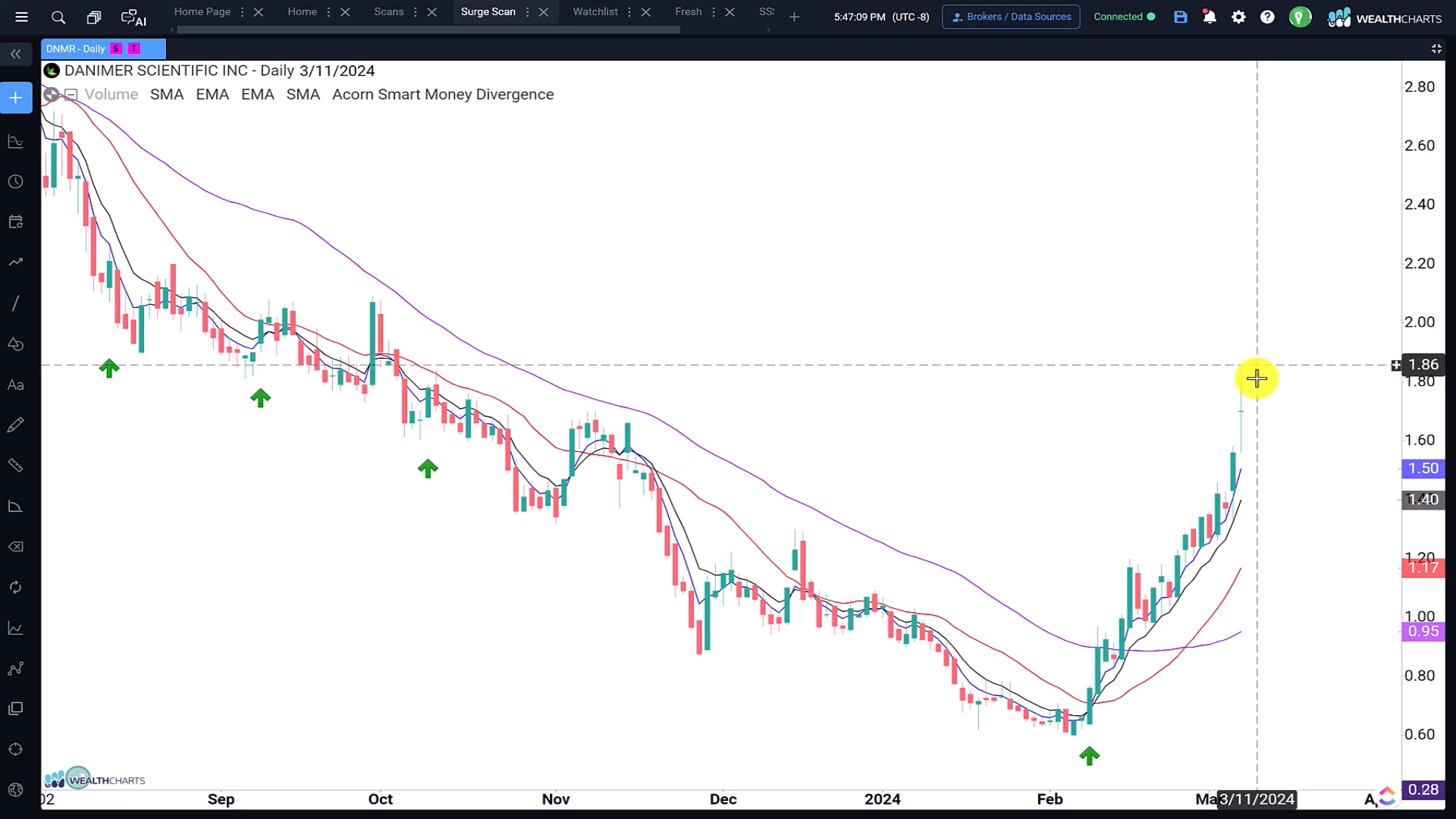The width and height of the screenshot is (1456, 819).
Task: Open options menu for Surge Scan tab
Action: (527, 12)
